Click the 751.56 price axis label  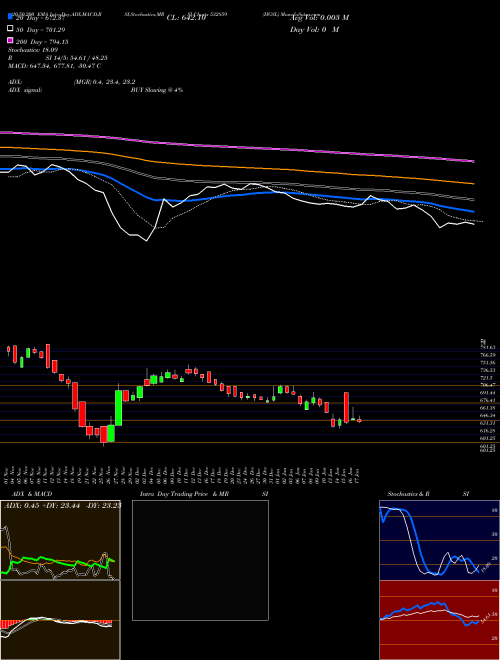[x=487, y=363]
